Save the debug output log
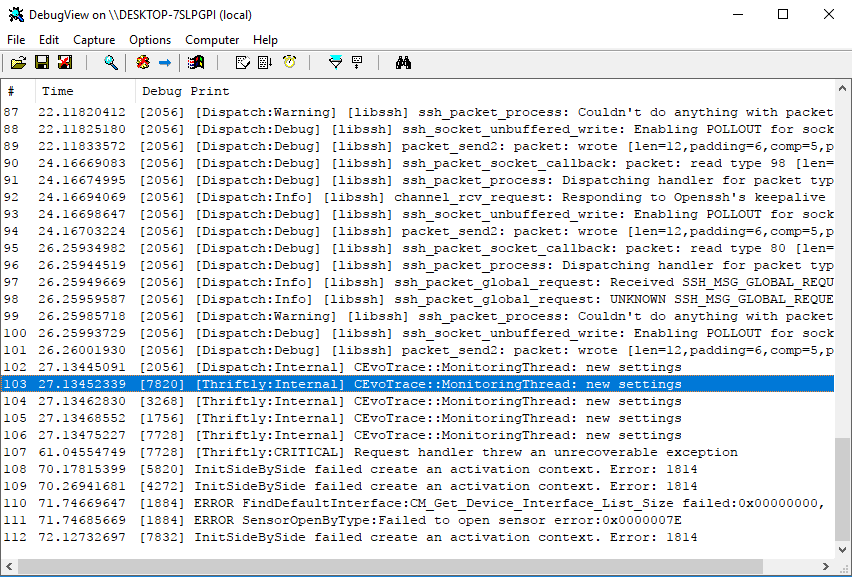Viewport: 852px width, 577px height. click(42, 61)
